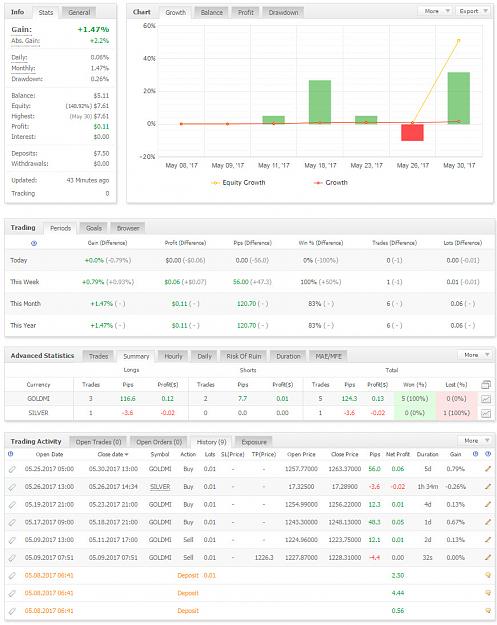Open the Risk Of Ruin tab
The image size is (497, 625).
(244, 356)
